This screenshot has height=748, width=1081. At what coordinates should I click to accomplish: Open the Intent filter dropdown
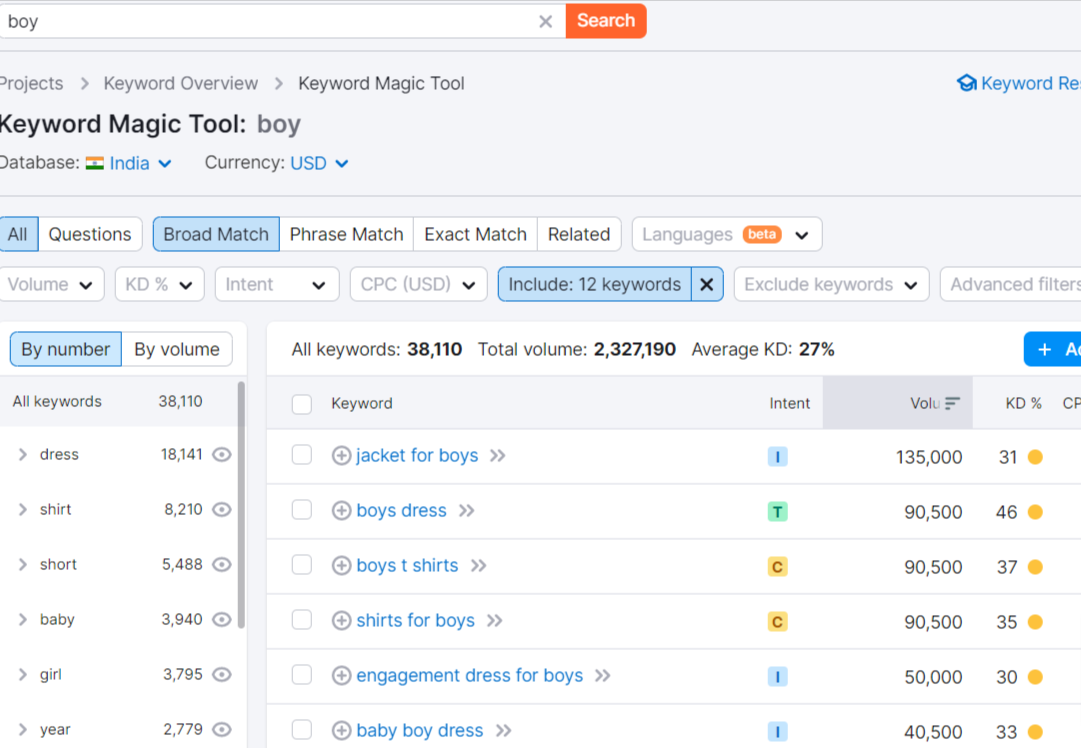point(276,284)
